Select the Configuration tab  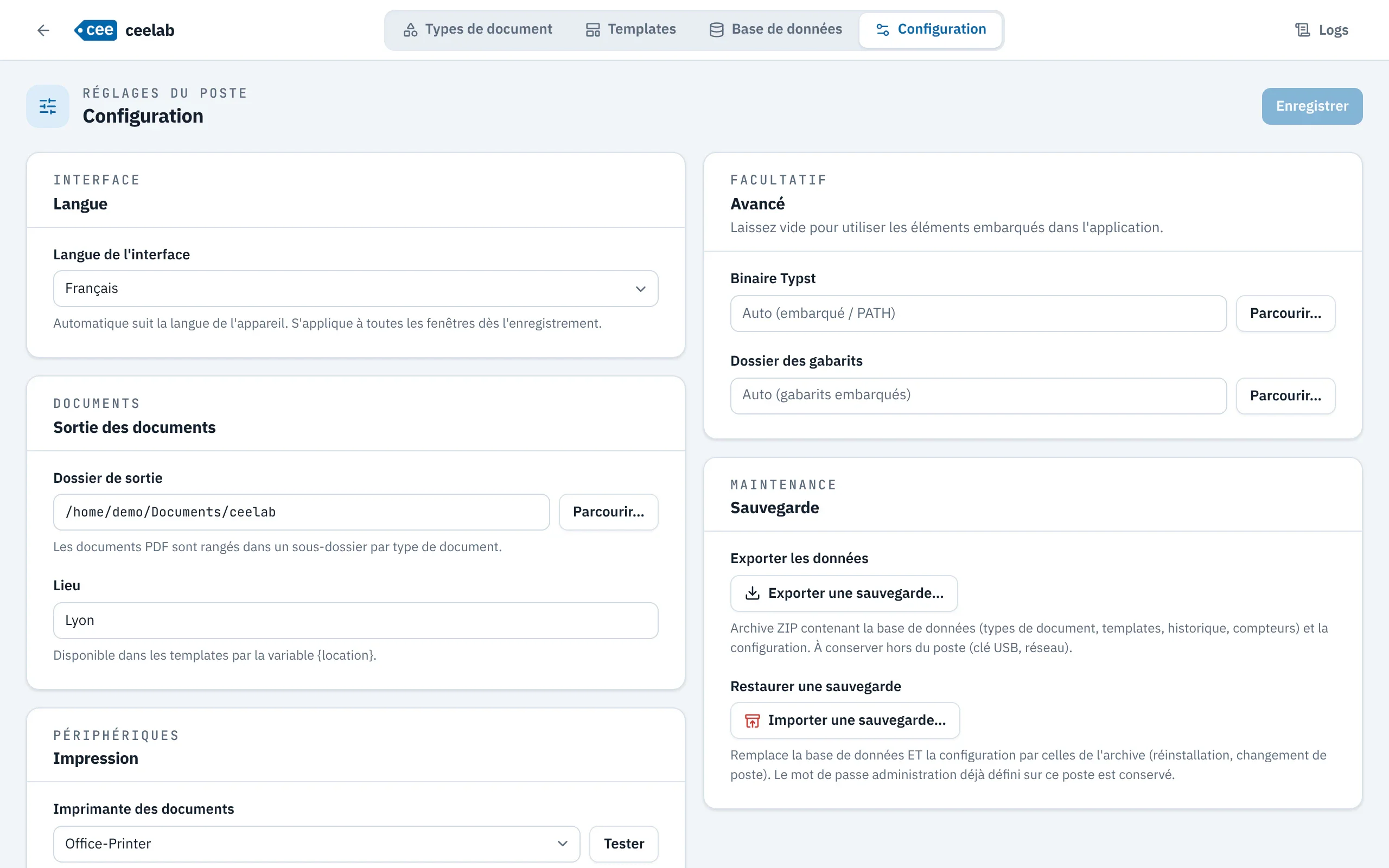click(x=931, y=29)
